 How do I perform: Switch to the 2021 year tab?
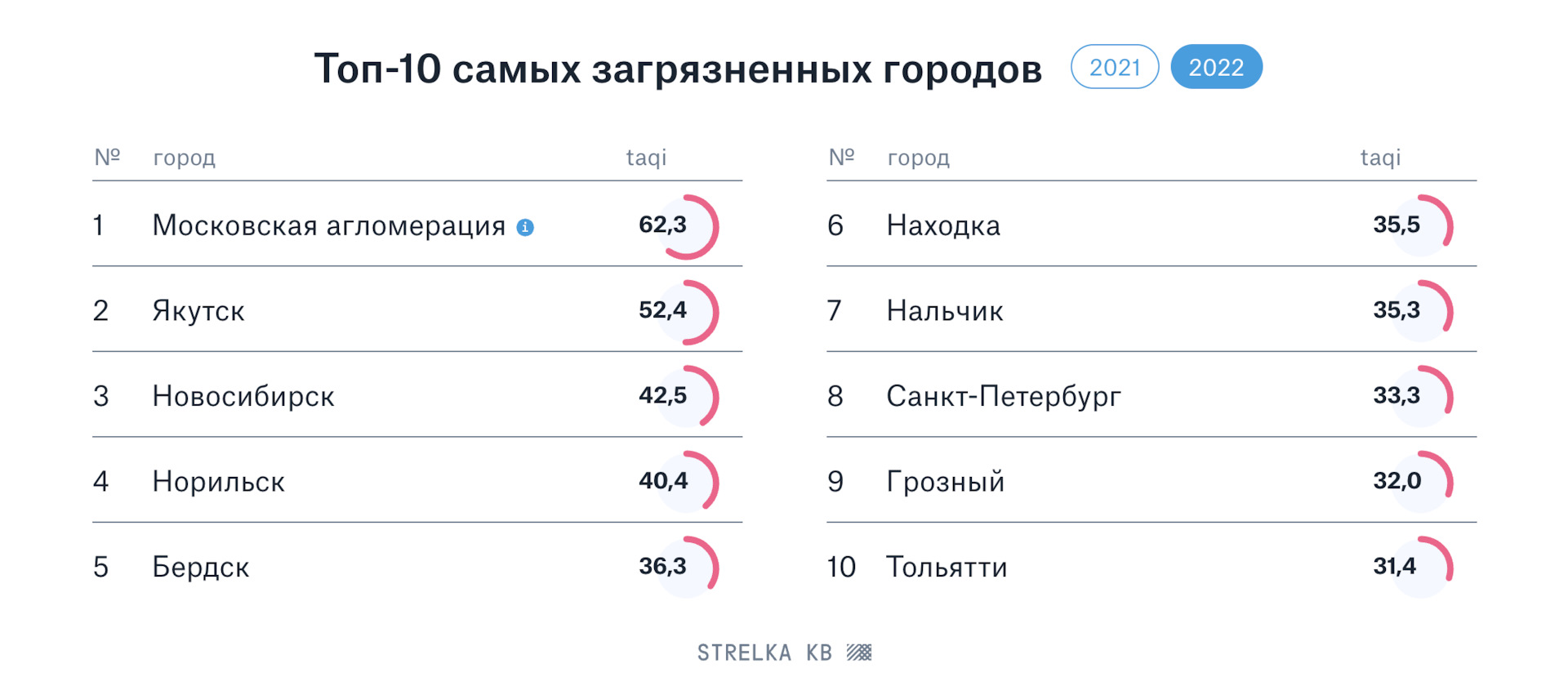(x=1115, y=67)
